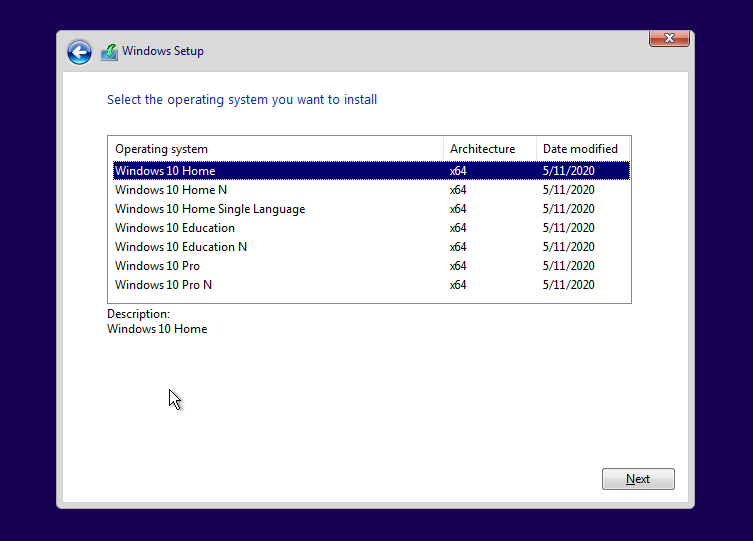Choose Windows 10 Pro N
This screenshot has height=541, width=753.
point(163,285)
